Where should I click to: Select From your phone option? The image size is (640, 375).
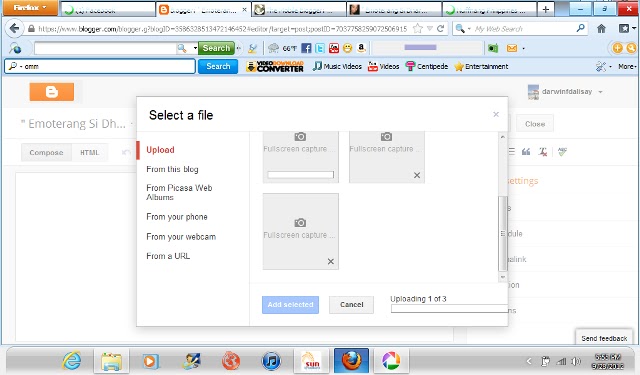[x=177, y=217]
